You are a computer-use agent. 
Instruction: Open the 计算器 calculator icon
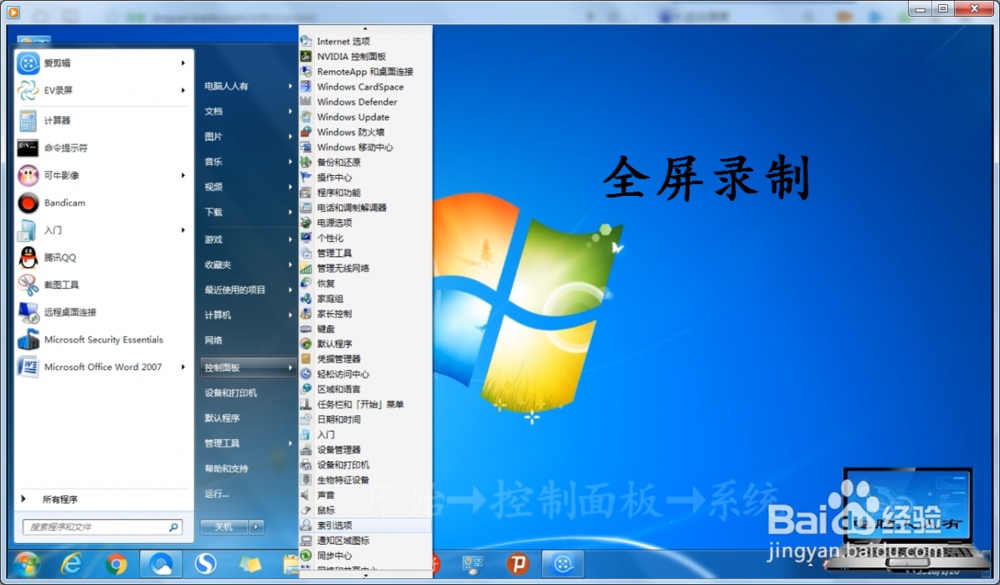(x=28, y=121)
